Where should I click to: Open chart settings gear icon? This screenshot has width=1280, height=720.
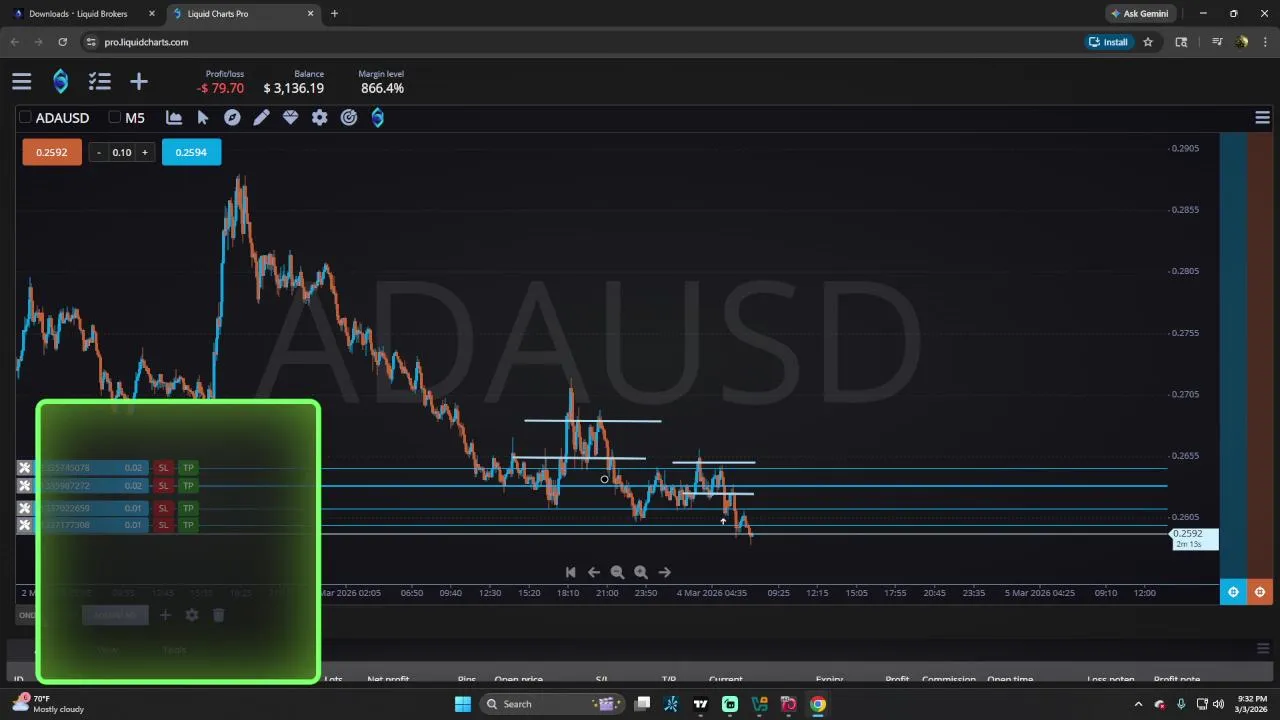coord(319,118)
